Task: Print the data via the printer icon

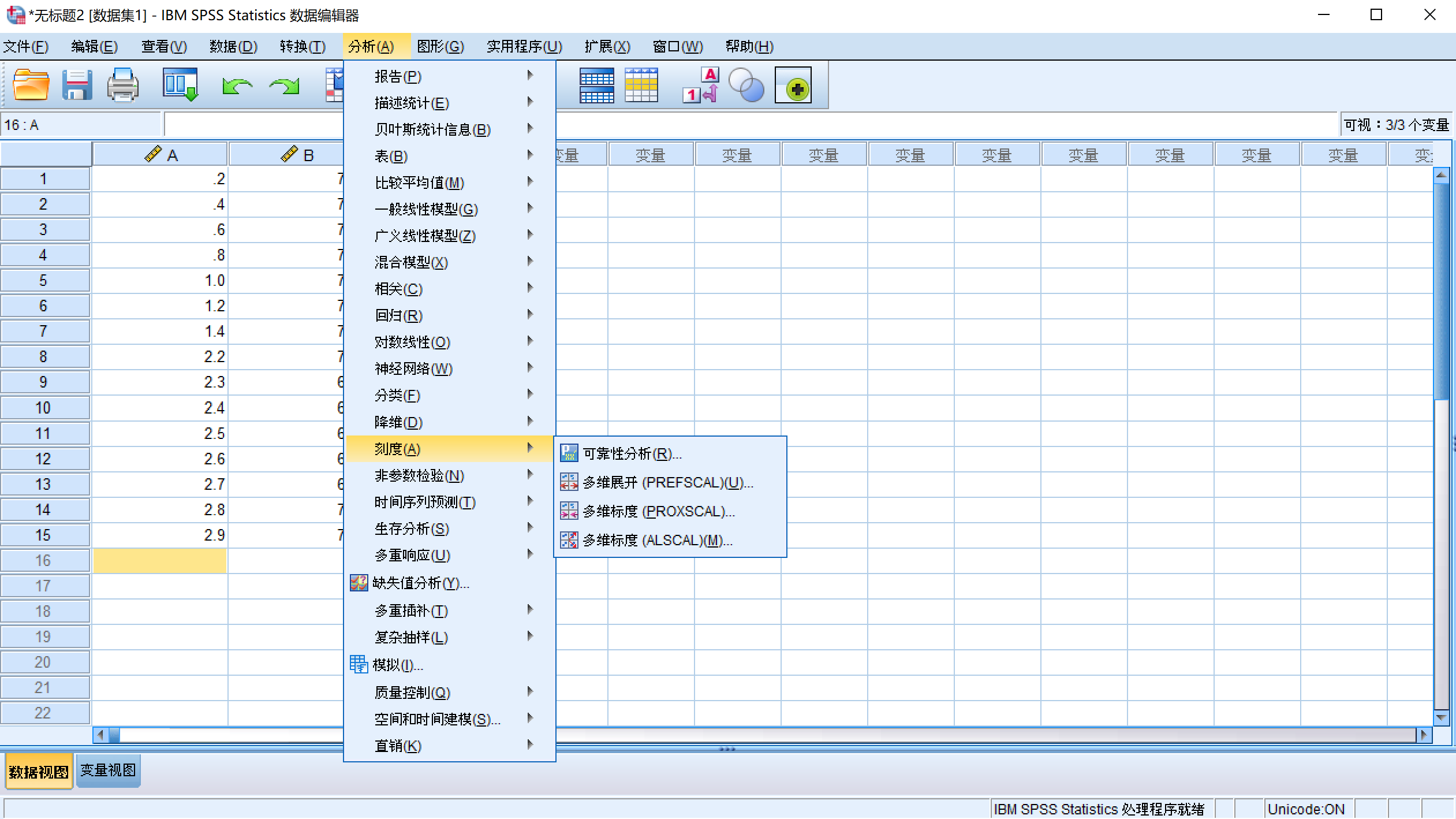Action: point(122,85)
